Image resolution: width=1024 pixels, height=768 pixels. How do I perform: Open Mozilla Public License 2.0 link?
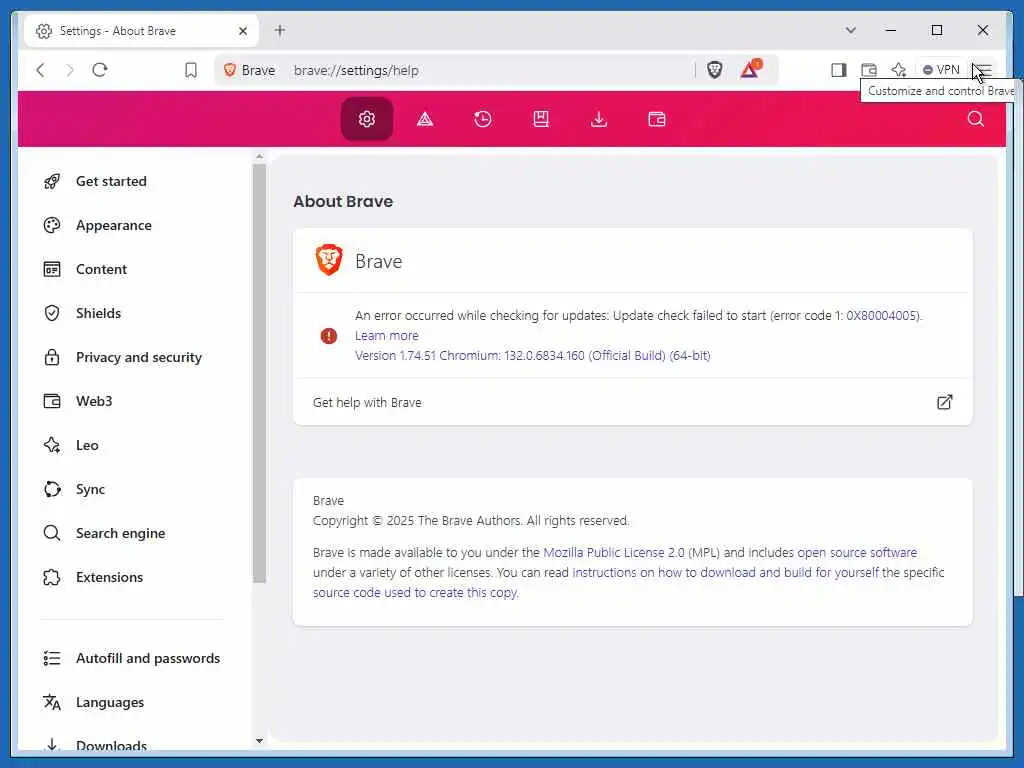click(614, 552)
